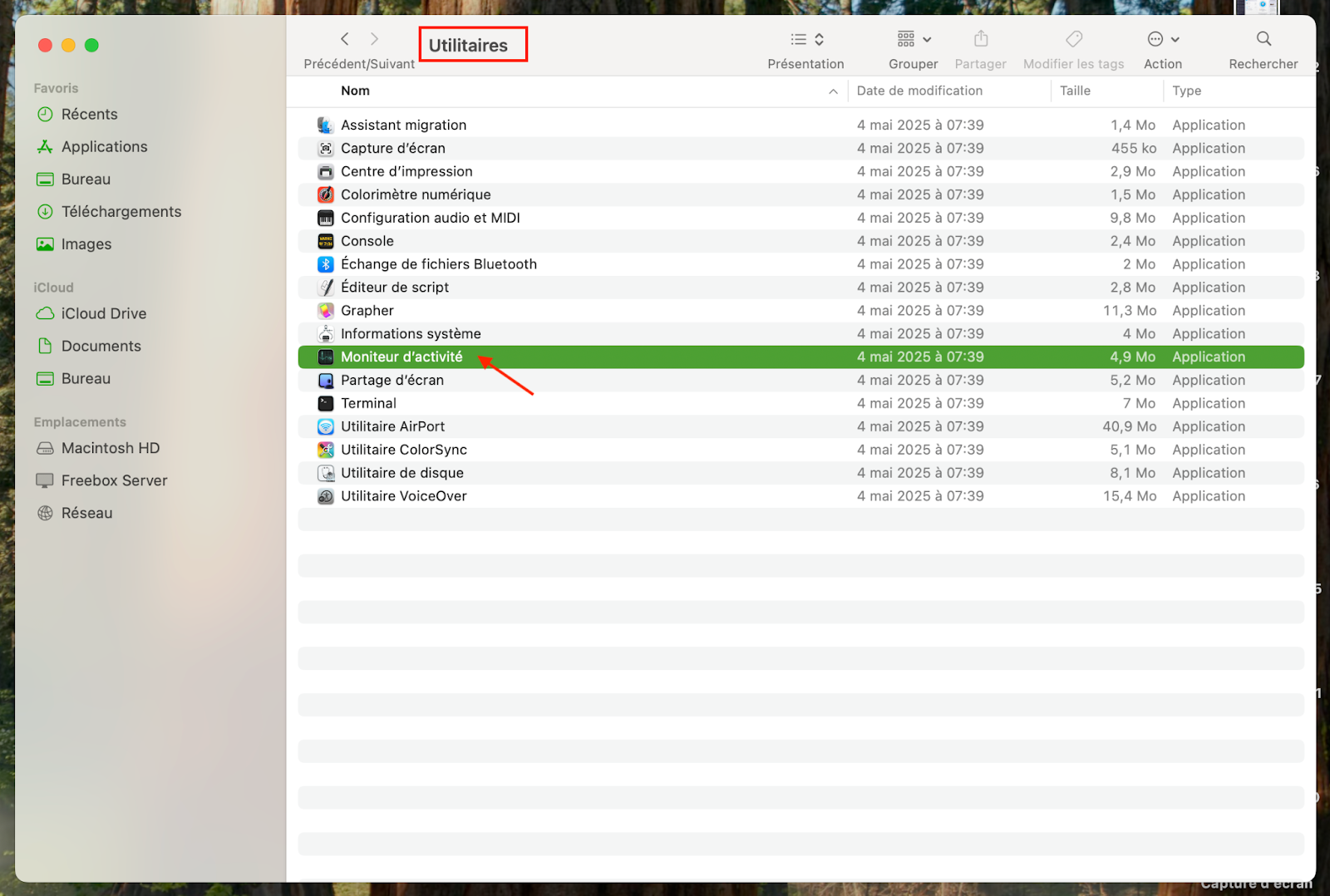This screenshot has height=896, width=1330.
Task: Select the Console application
Action: click(x=367, y=241)
